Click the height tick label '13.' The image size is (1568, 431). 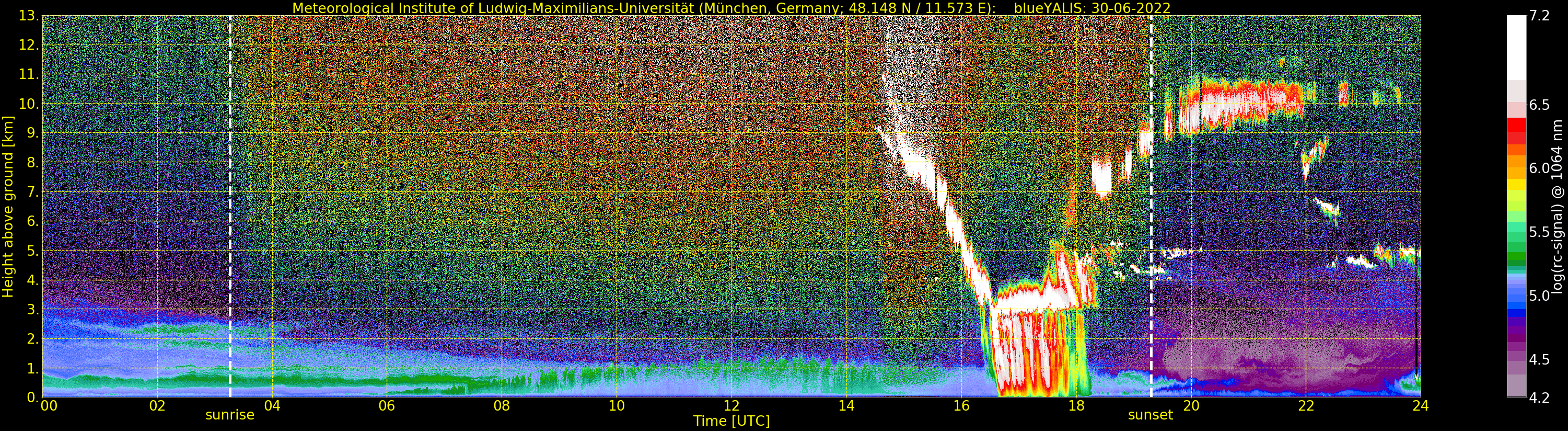pyautogui.click(x=29, y=16)
